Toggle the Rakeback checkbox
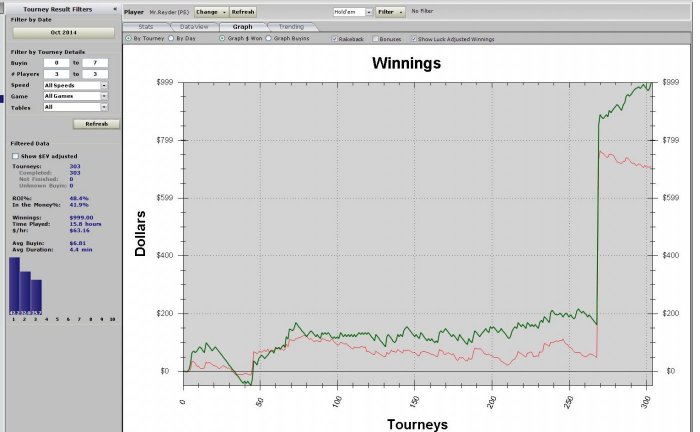 coord(334,39)
